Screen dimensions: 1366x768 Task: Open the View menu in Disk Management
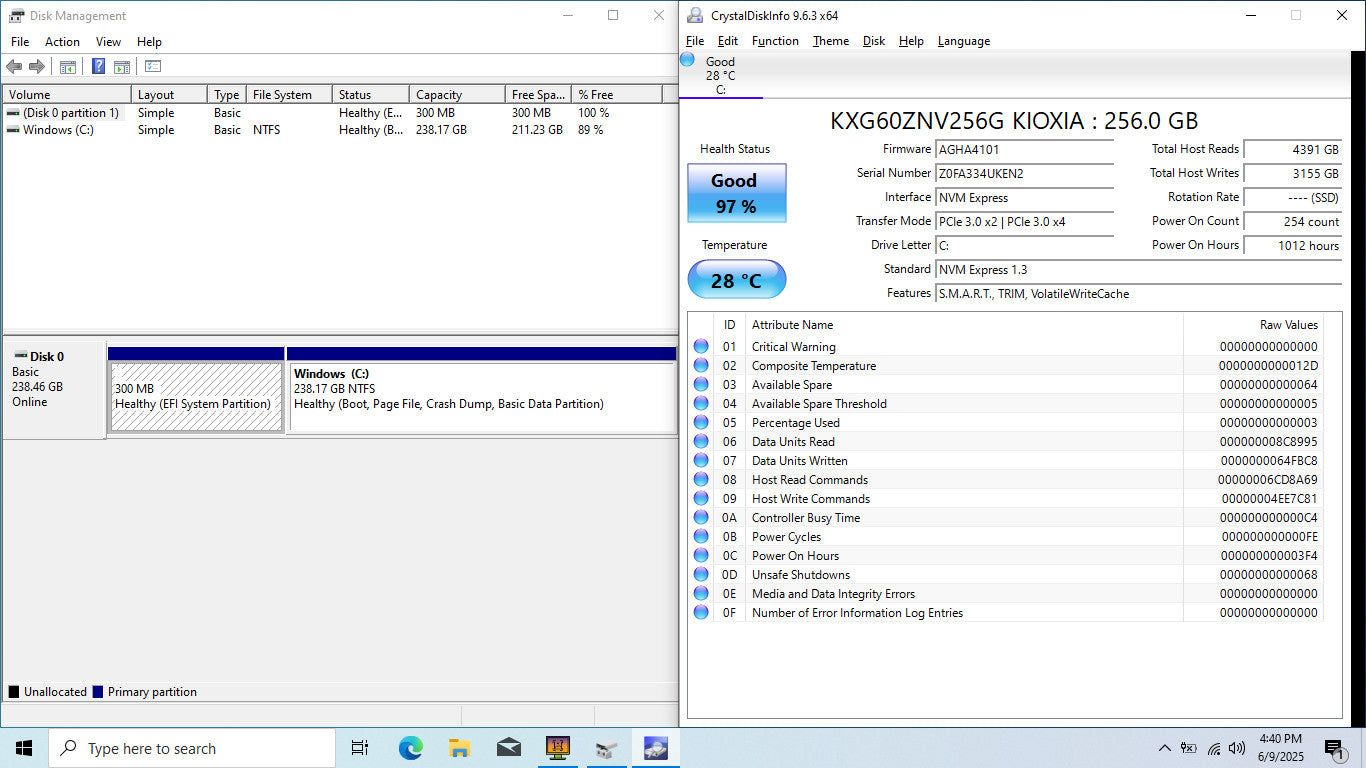pos(108,42)
